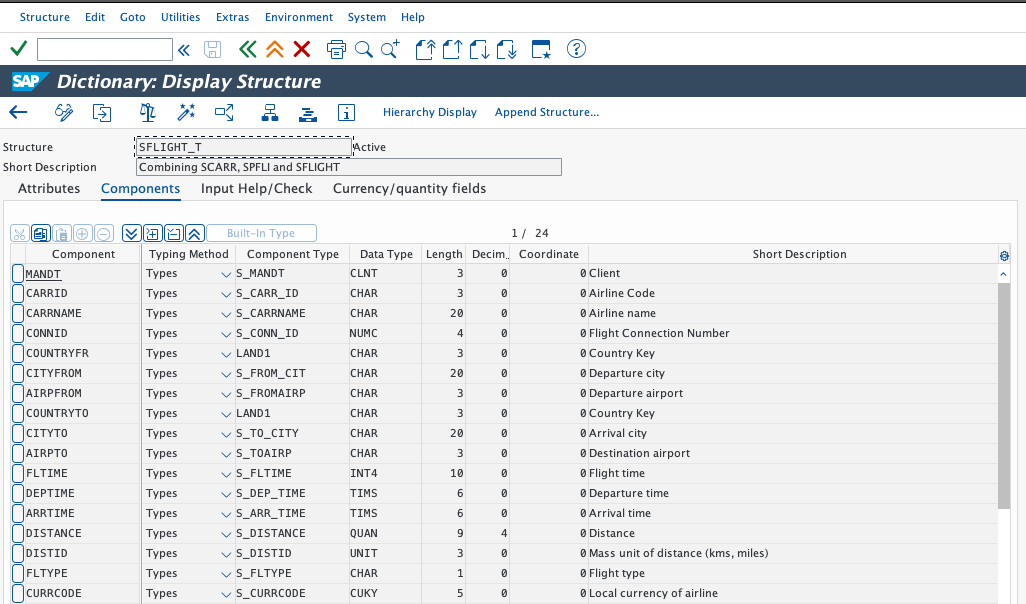1026x604 pixels.
Task: Click the Back arrow in application toolbar
Action: (x=18, y=113)
